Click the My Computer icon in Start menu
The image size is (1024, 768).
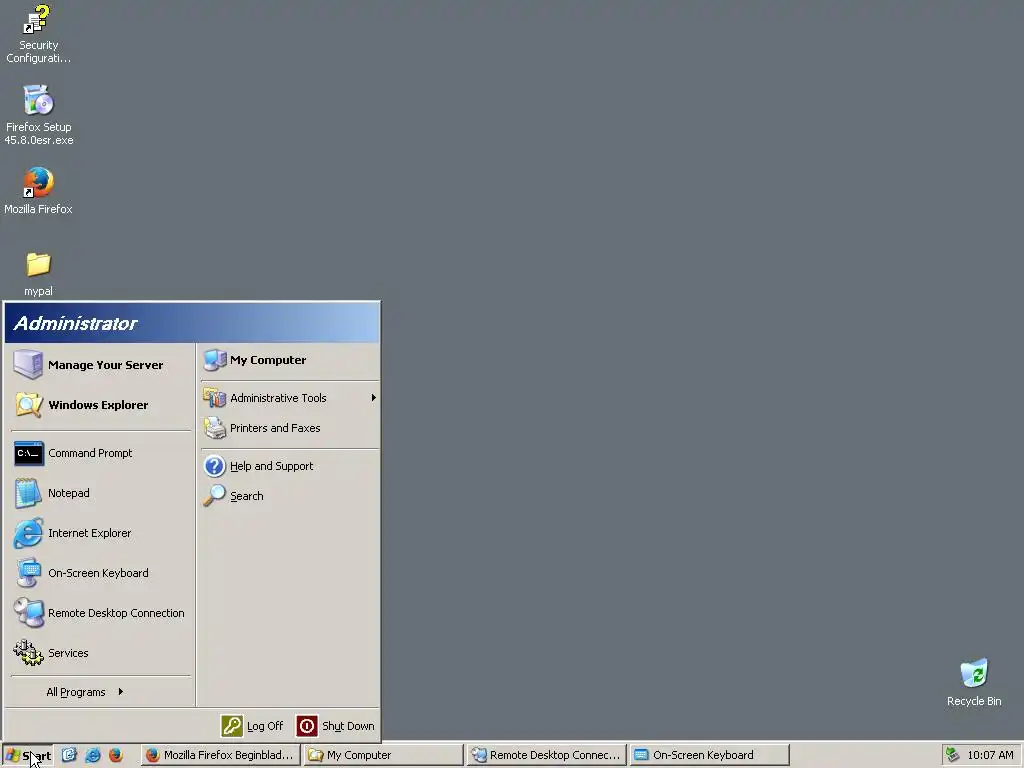pos(214,360)
